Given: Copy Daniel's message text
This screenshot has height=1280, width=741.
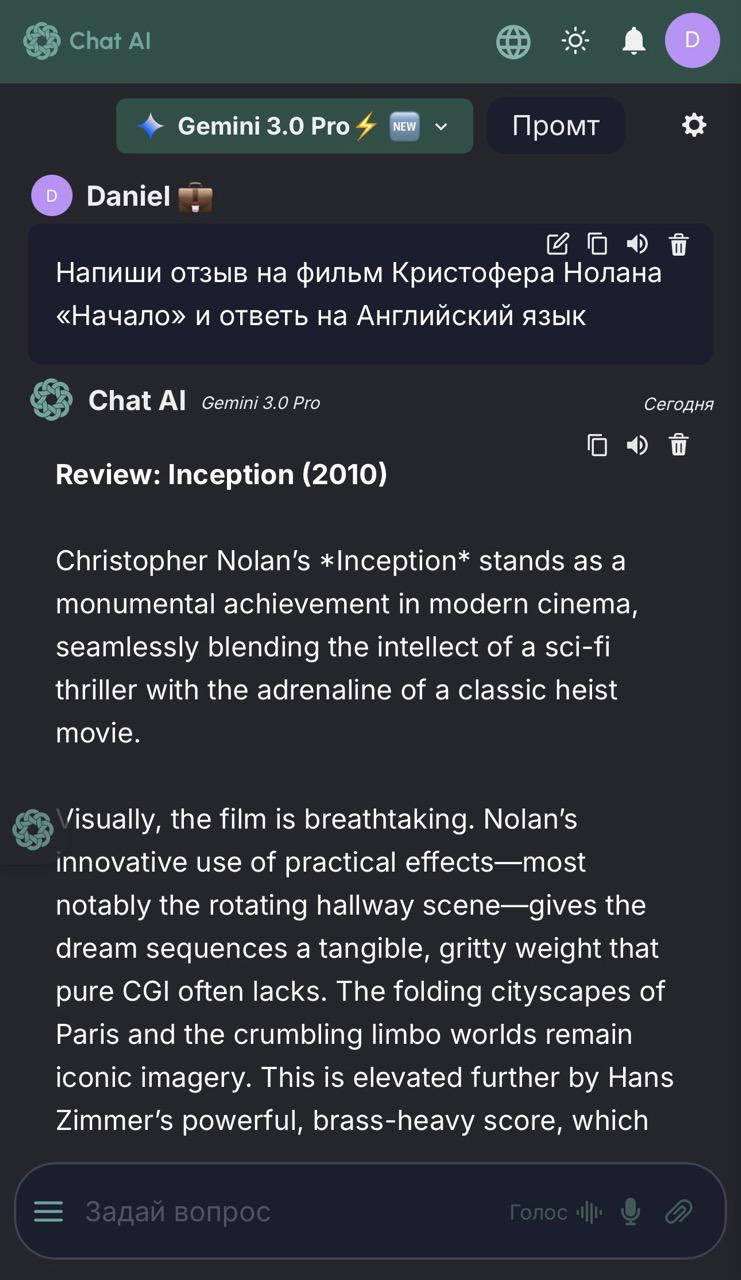Looking at the screenshot, I should 597,244.
